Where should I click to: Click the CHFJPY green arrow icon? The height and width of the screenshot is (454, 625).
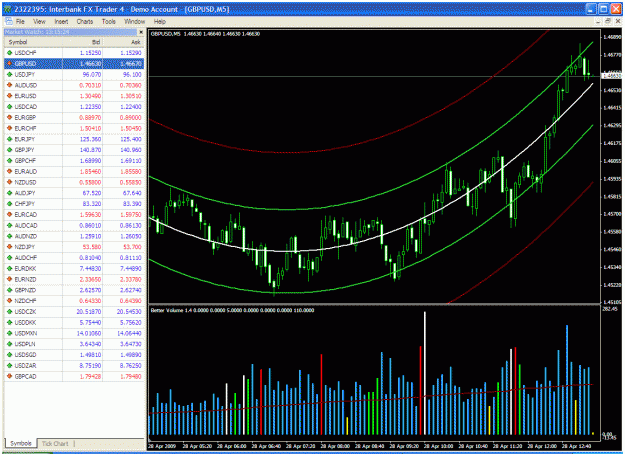coord(10,203)
